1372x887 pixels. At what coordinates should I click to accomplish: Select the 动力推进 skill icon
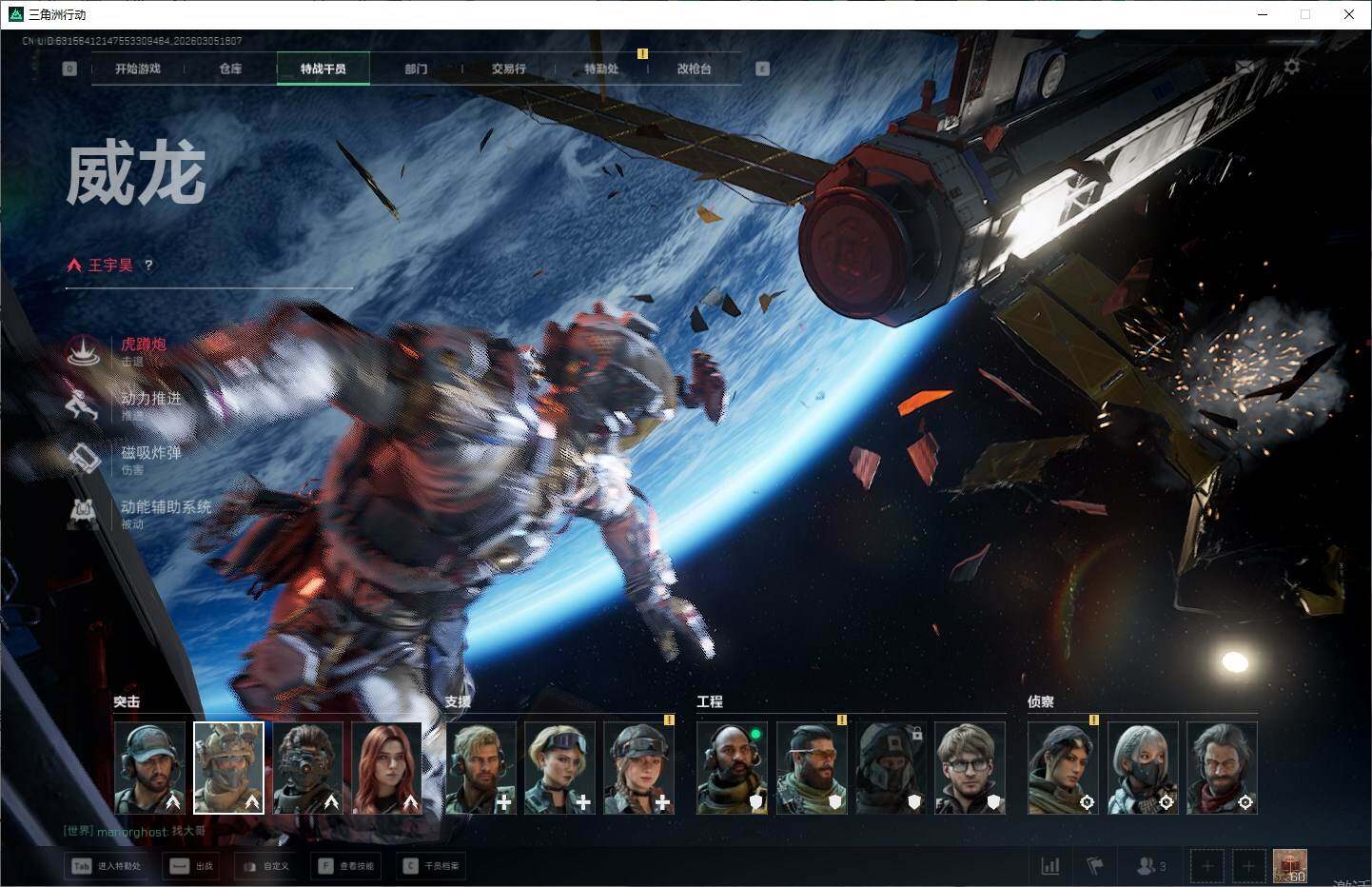point(84,404)
